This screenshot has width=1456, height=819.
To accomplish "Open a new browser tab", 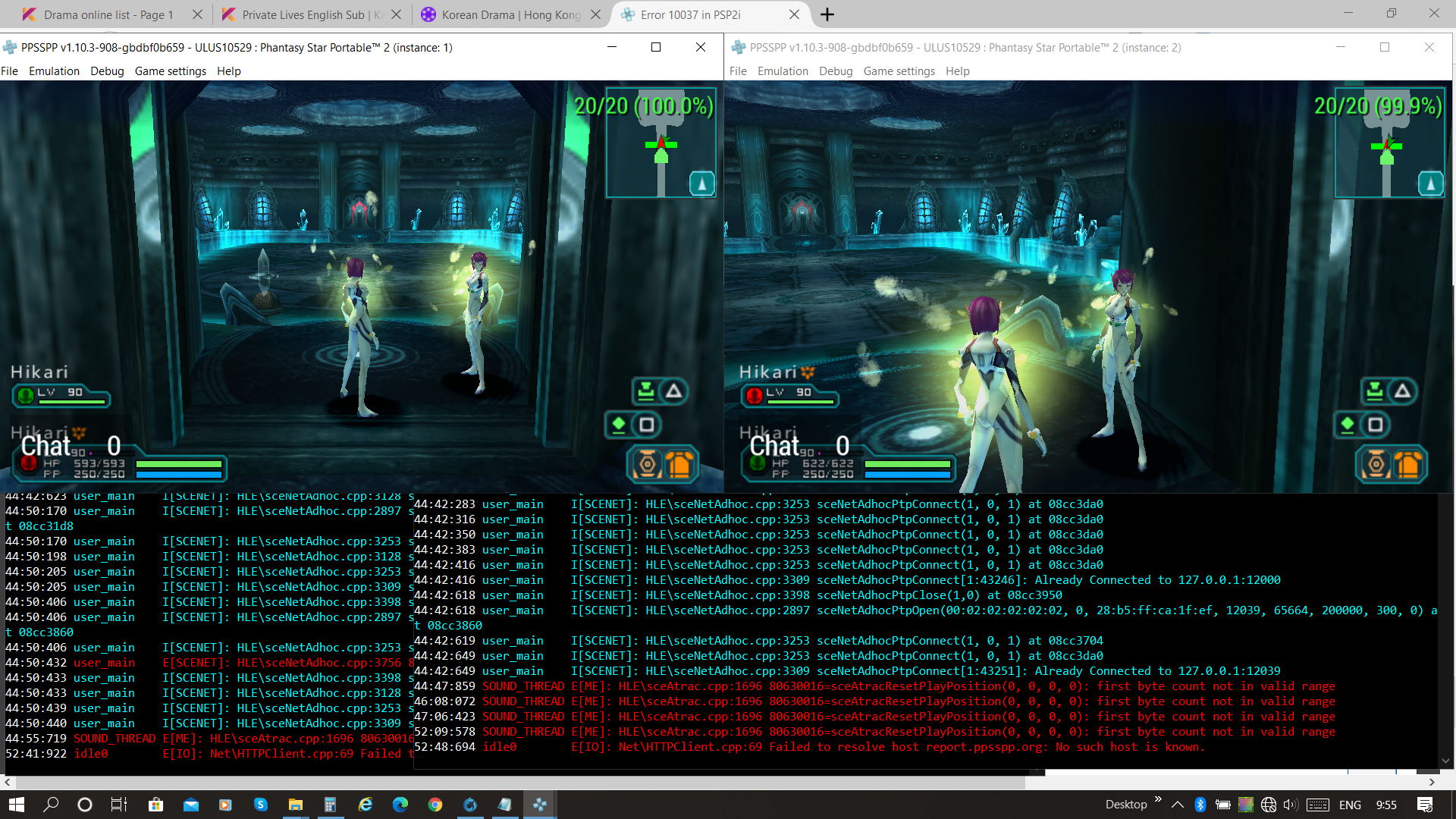I will [827, 14].
